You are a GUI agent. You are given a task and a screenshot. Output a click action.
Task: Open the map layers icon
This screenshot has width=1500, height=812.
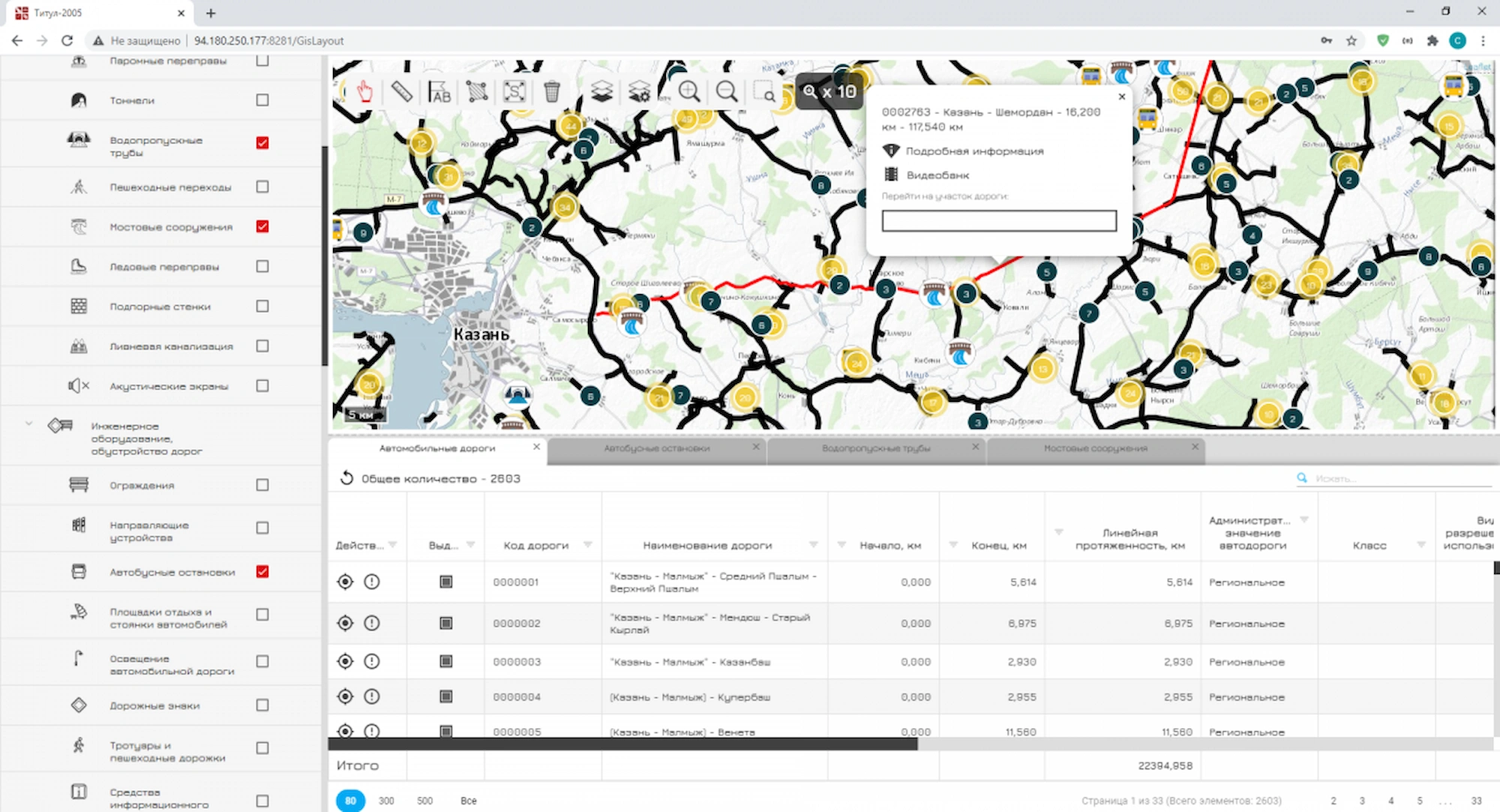coord(601,91)
